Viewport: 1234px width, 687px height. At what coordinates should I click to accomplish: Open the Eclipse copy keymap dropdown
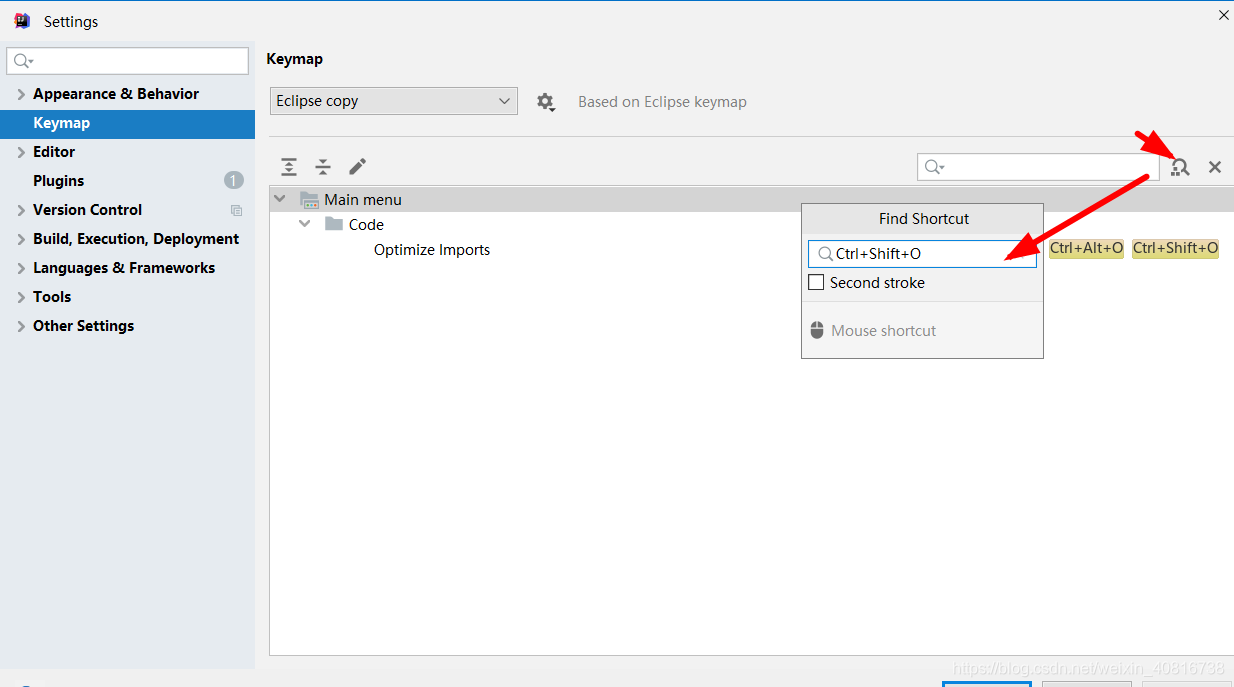[x=394, y=101]
